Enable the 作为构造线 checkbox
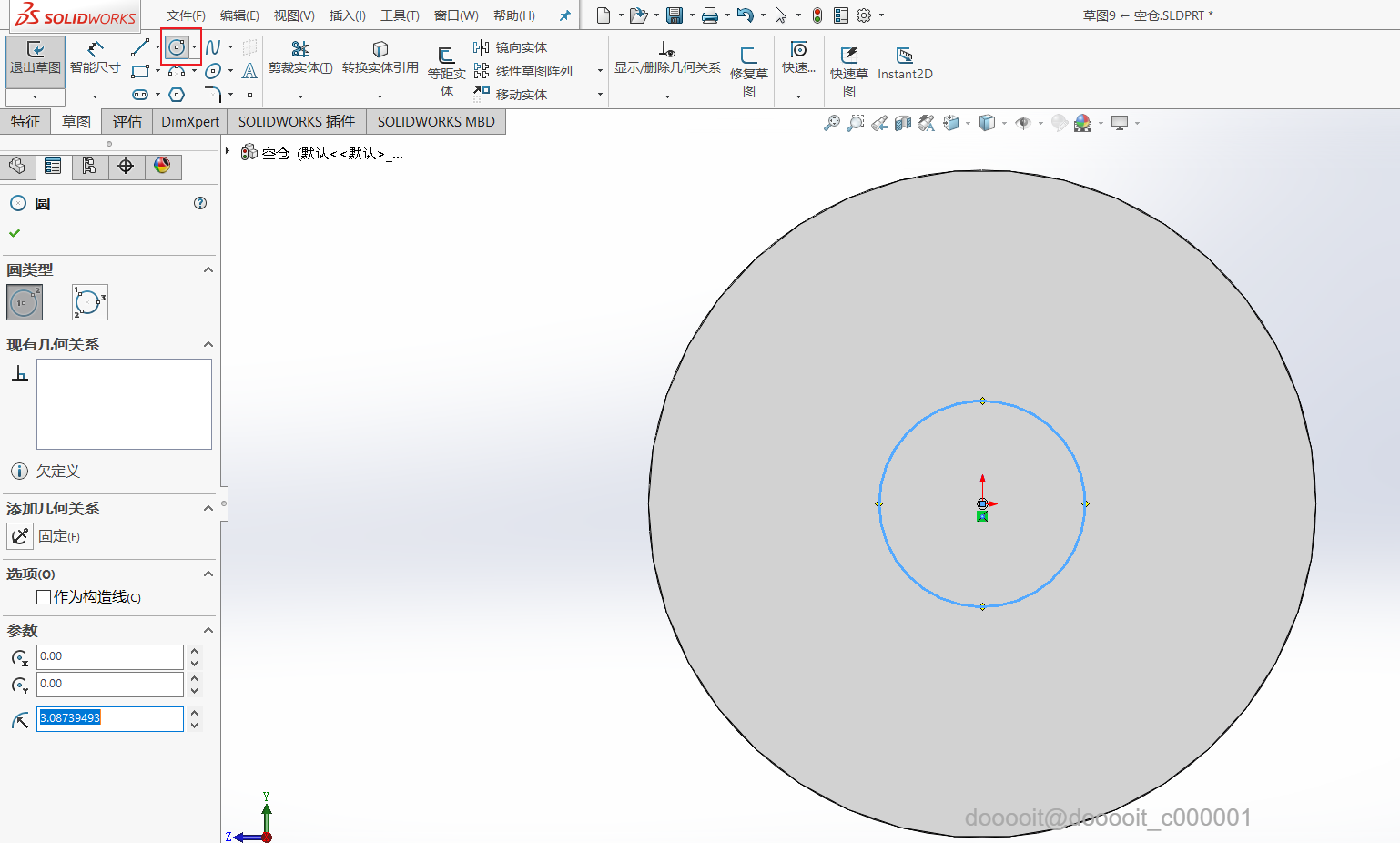Viewport: 1400px width, 843px height. tap(44, 597)
